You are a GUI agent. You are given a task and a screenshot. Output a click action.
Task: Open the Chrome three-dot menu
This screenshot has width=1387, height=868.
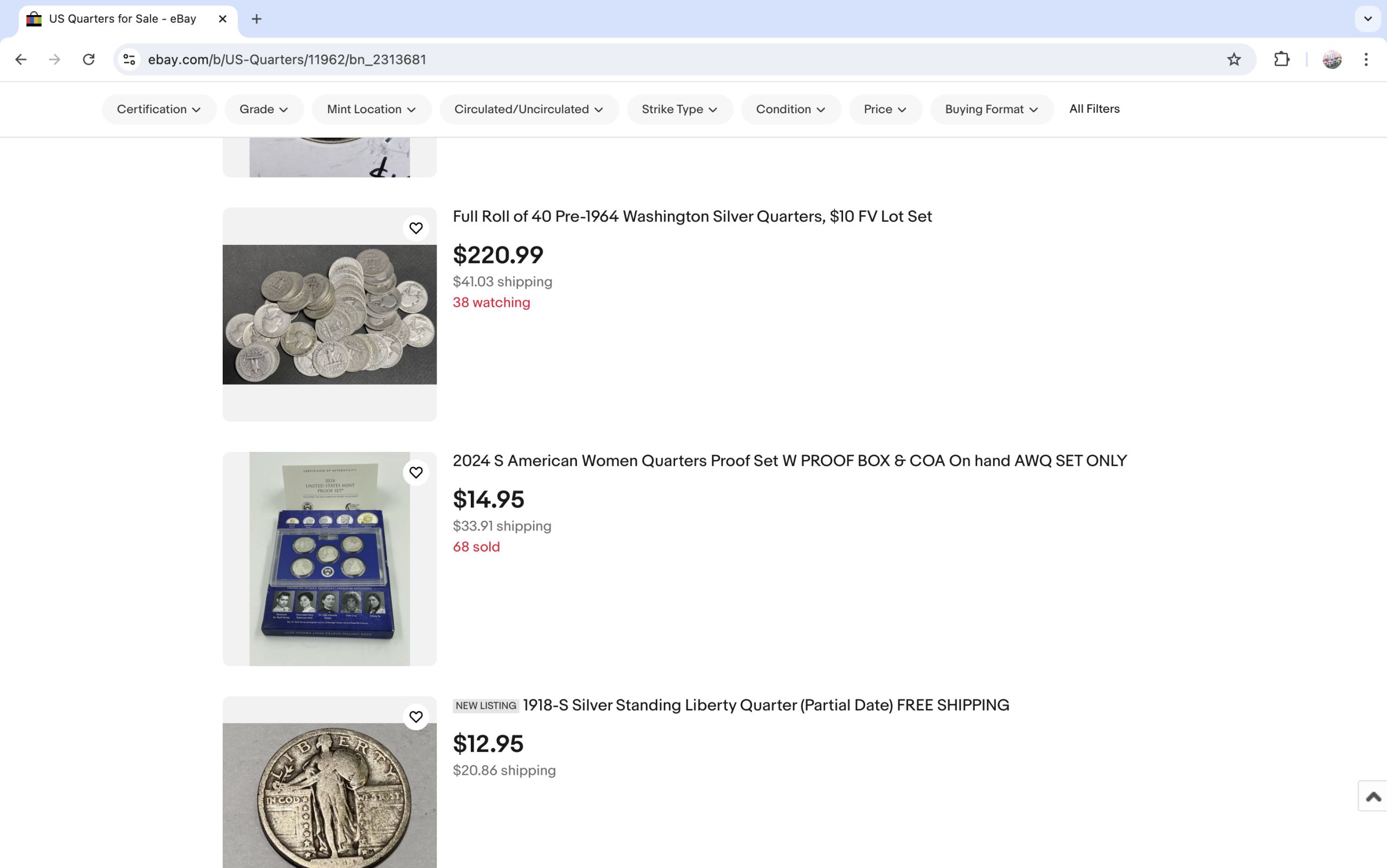tap(1366, 60)
